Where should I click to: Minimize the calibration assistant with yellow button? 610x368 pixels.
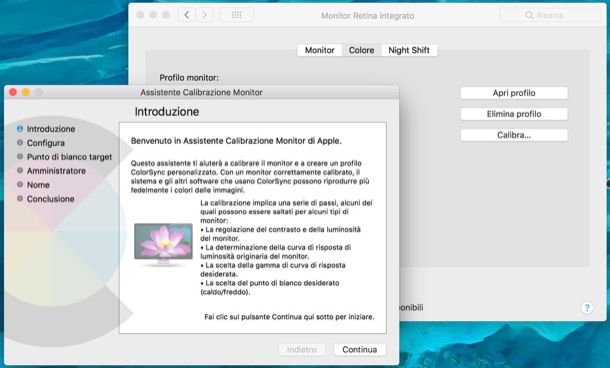click(26, 92)
